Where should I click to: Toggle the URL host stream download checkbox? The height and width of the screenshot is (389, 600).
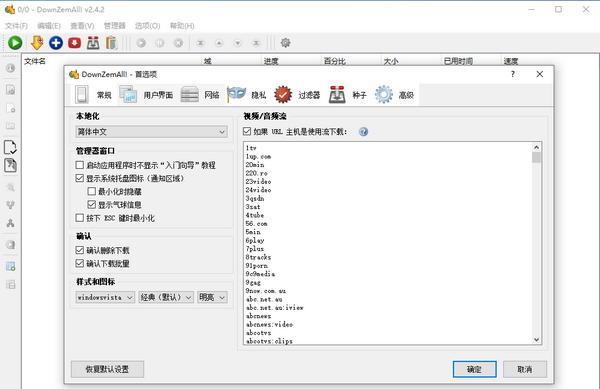247,132
